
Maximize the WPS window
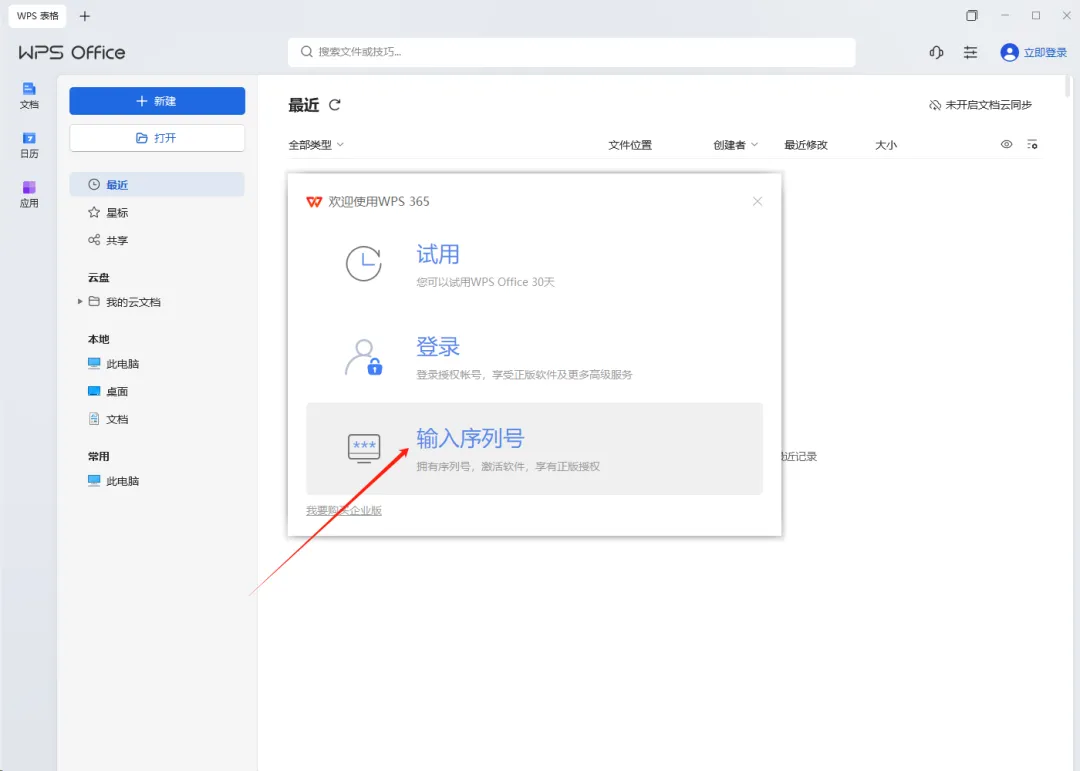point(1036,15)
